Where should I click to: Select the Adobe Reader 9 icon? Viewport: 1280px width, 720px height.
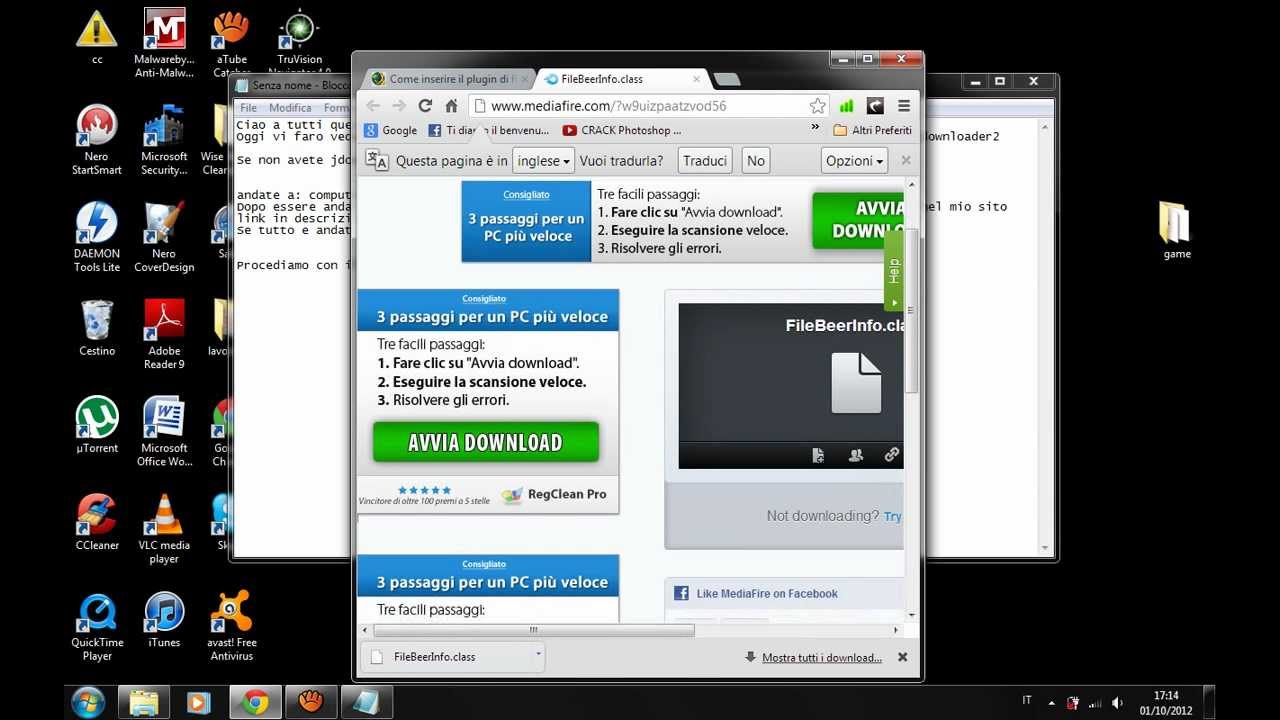coord(164,335)
